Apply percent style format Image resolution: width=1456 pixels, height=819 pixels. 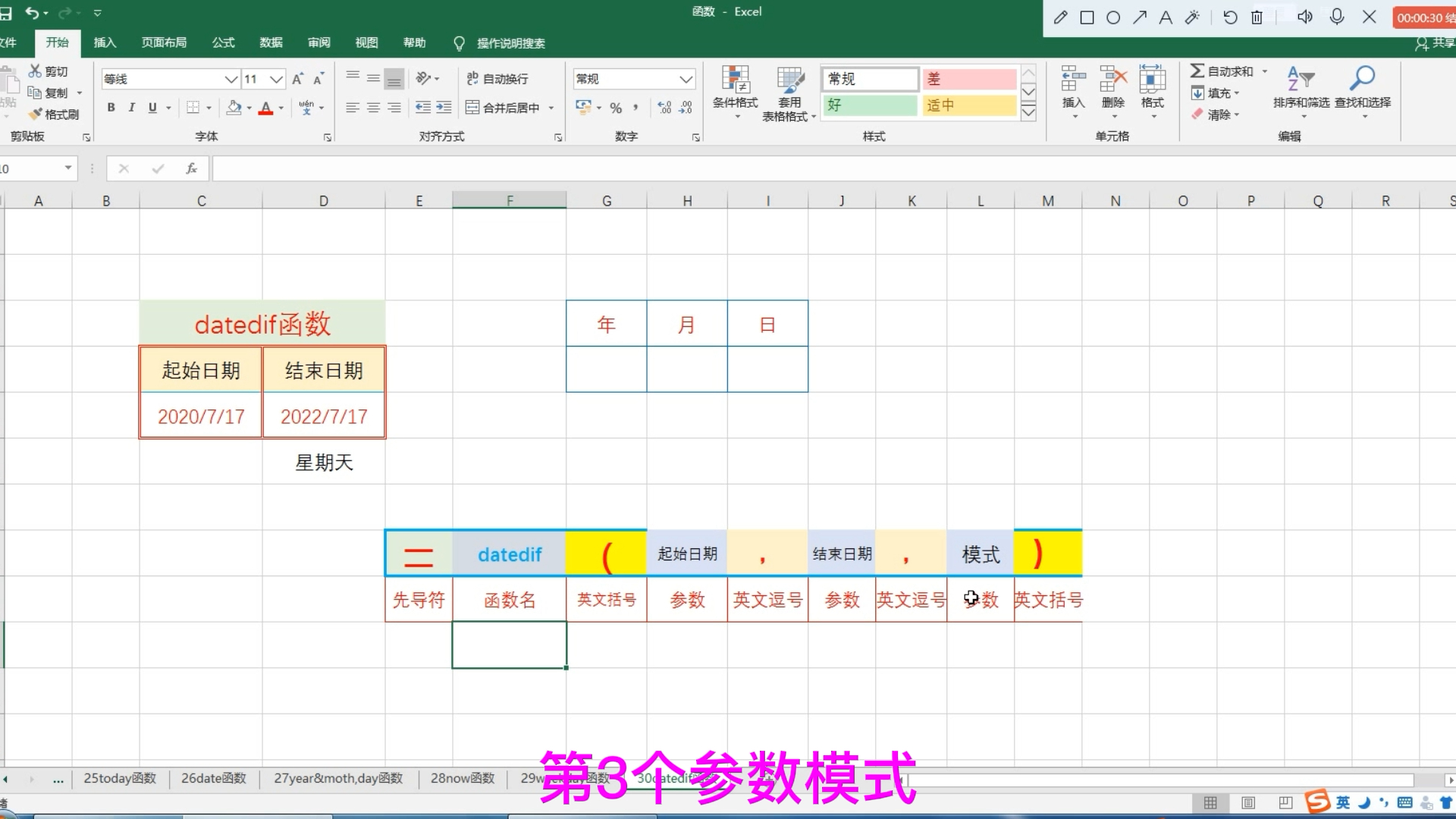[x=616, y=108]
